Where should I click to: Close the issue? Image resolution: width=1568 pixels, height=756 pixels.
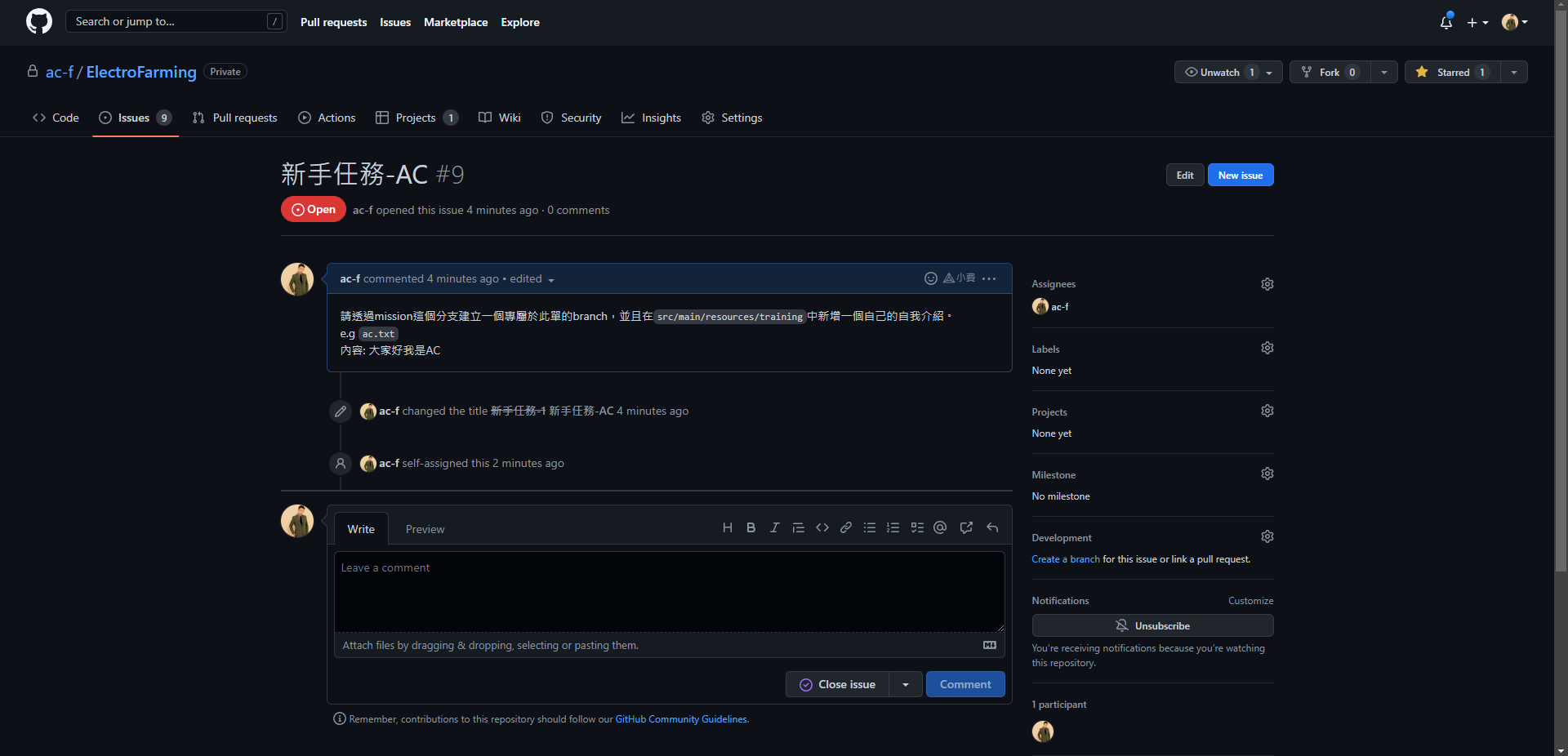coord(837,684)
